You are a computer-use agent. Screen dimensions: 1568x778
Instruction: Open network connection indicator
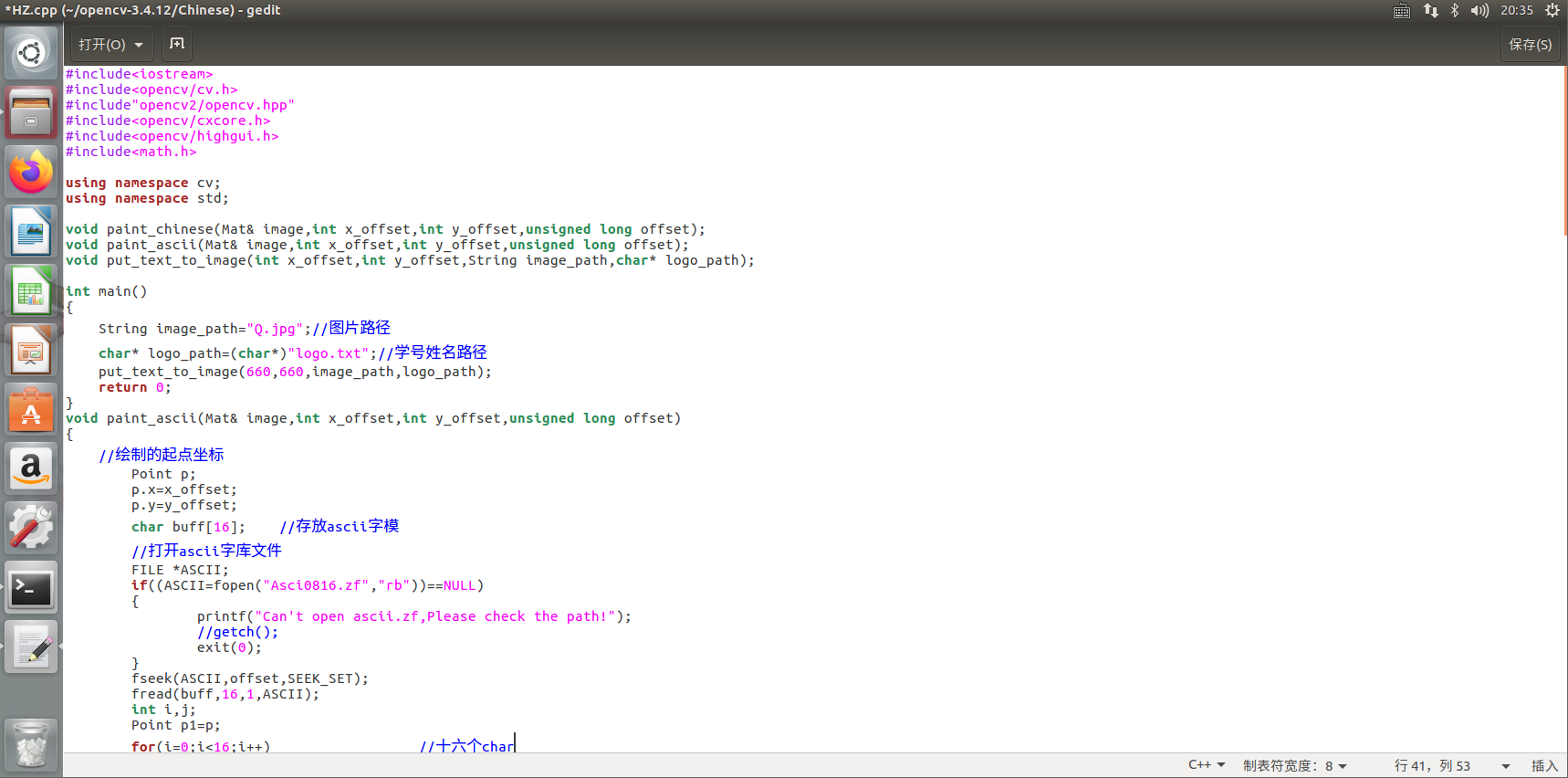[1430, 10]
